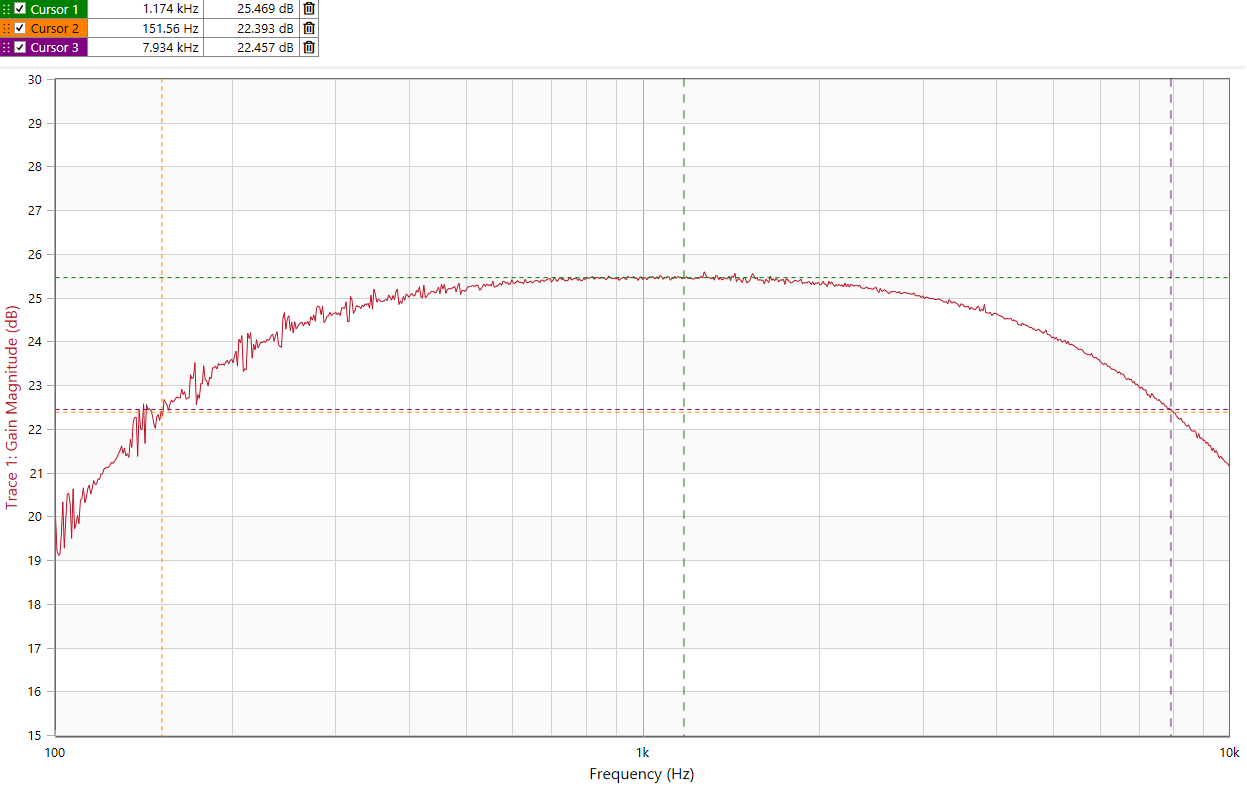Click the 1k tick on frequency axis
Image resolution: width=1247 pixels, height=791 pixels.
643,751
